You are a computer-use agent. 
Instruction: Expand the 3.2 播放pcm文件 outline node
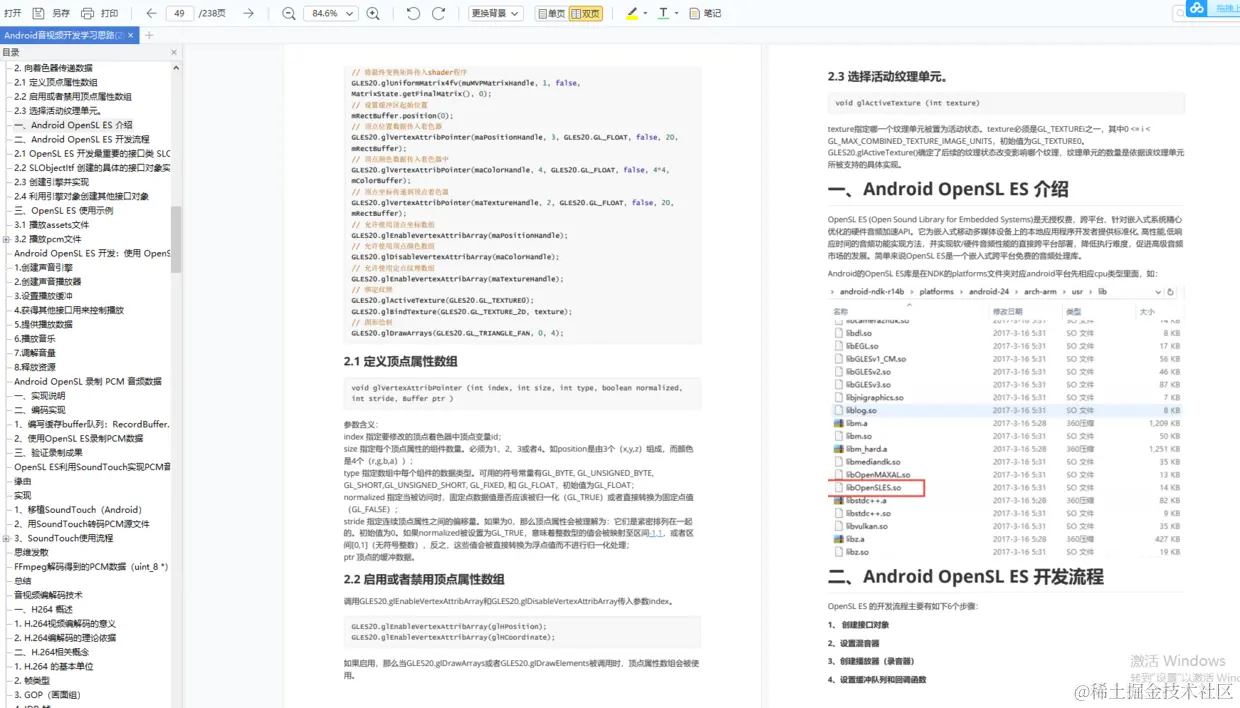6,239
